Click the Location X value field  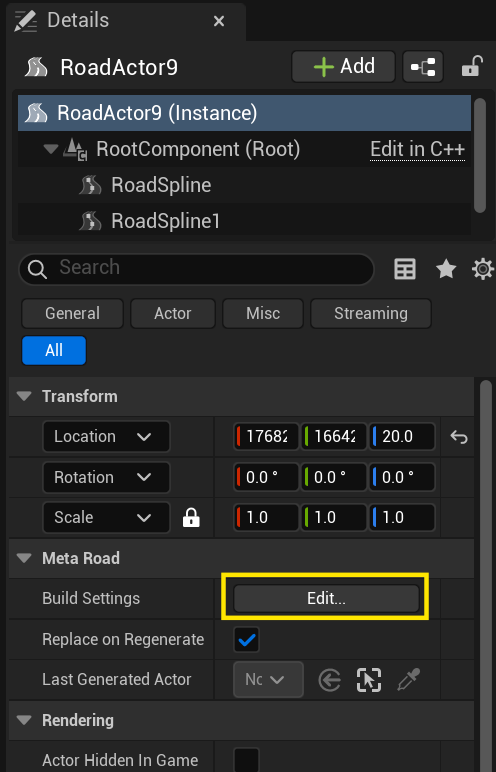(x=266, y=436)
